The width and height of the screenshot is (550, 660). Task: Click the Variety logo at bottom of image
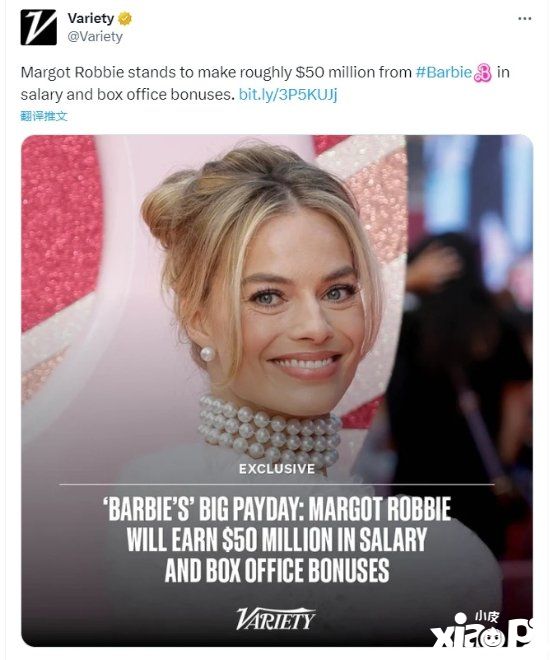(275, 619)
